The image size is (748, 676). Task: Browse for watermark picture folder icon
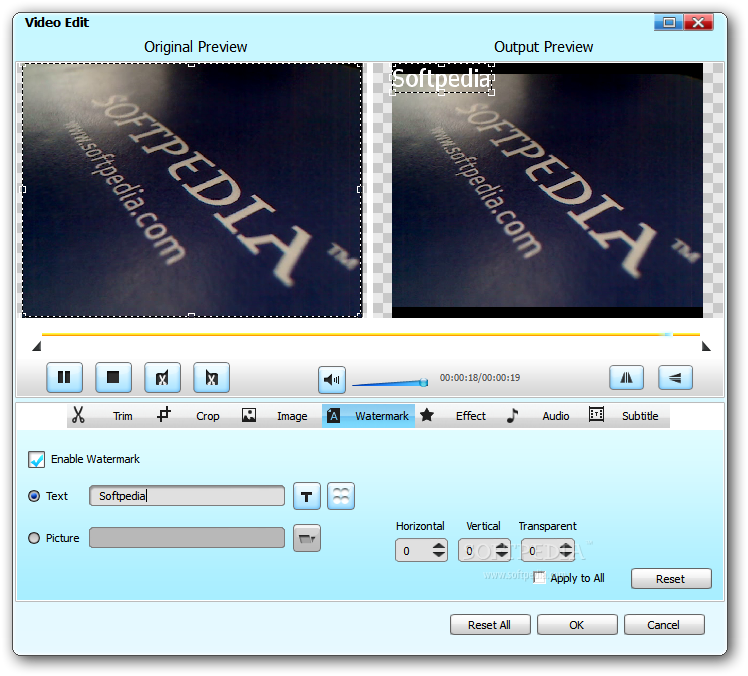(306, 538)
